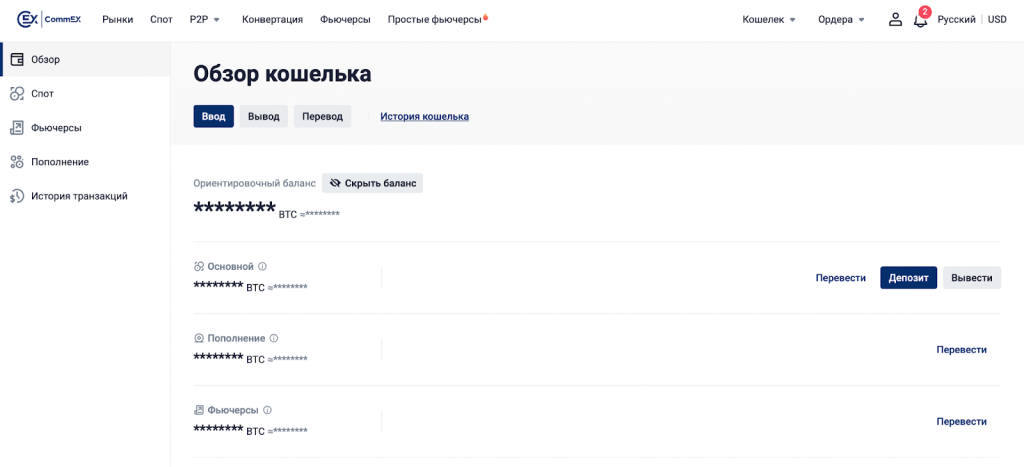Open Рынки in the top navigation
1024x467 pixels.
click(x=117, y=19)
